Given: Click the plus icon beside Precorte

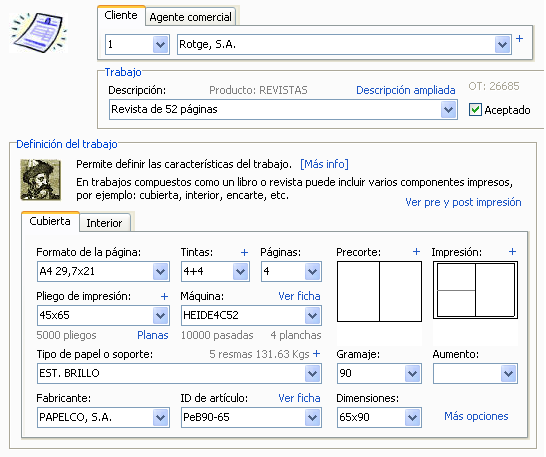Looking at the screenshot, I should coord(416,251).
